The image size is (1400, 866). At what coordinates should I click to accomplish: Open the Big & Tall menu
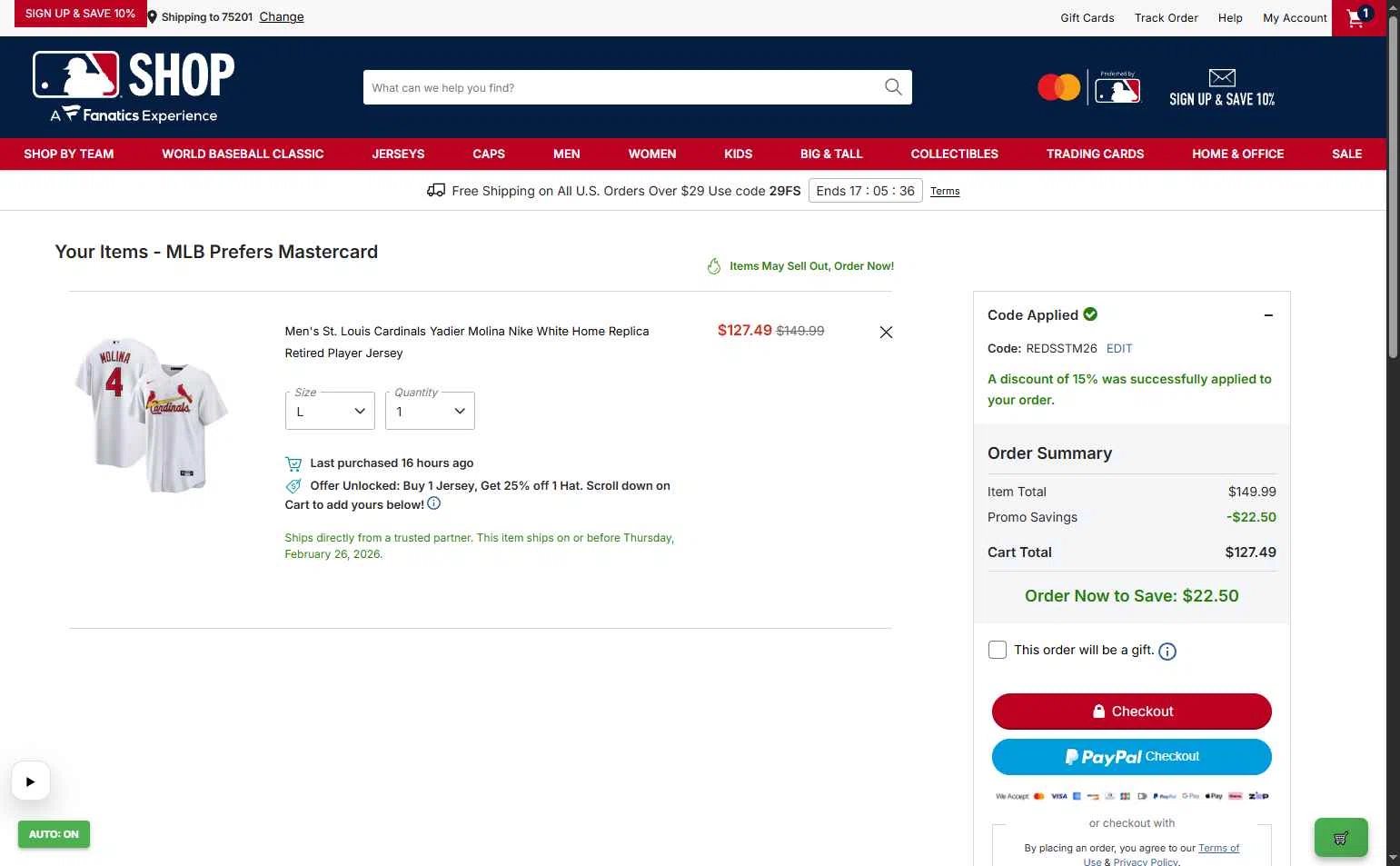pyautogui.click(x=831, y=154)
